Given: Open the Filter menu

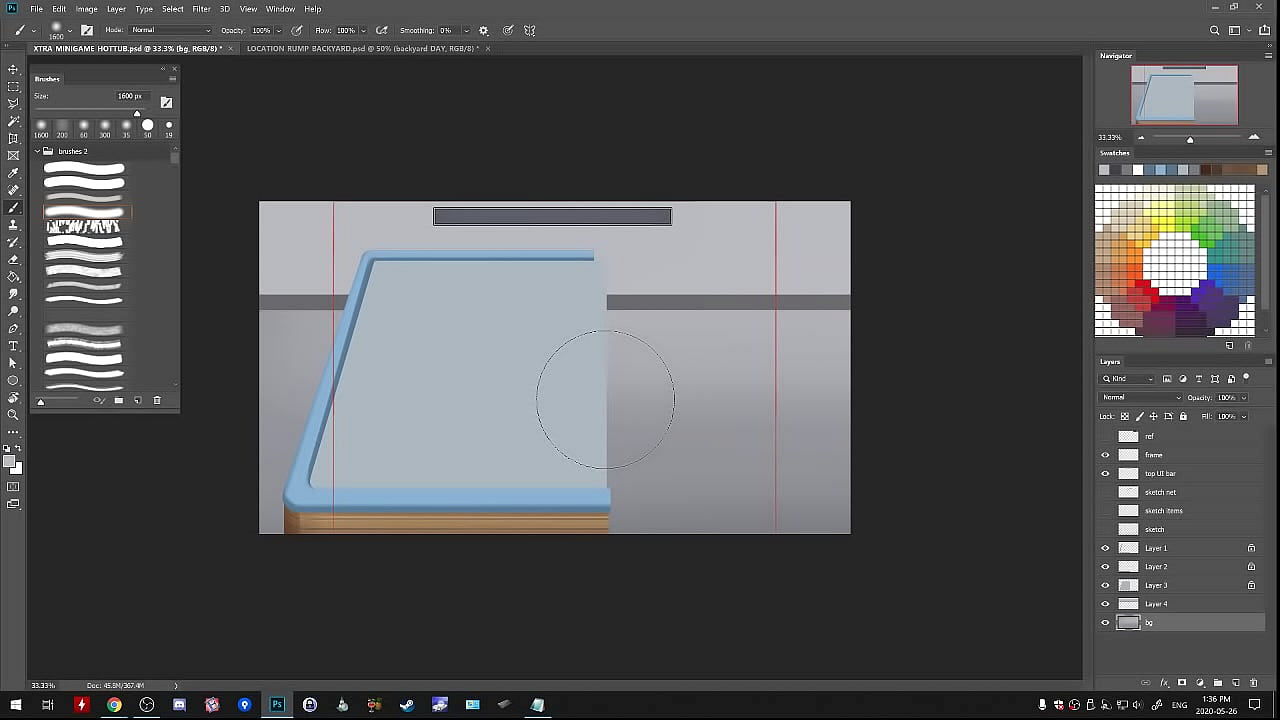Looking at the screenshot, I should (x=201, y=9).
